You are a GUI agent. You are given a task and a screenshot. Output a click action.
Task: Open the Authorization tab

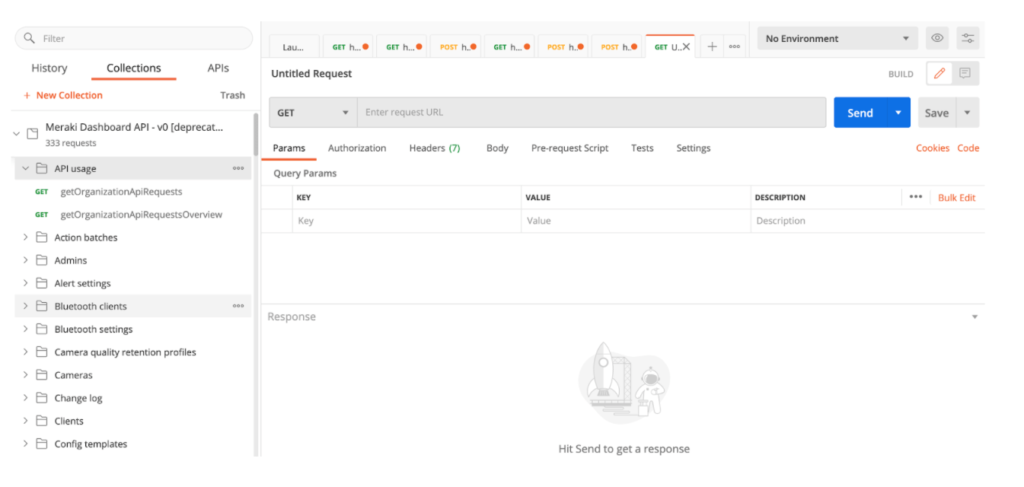pyautogui.click(x=357, y=148)
